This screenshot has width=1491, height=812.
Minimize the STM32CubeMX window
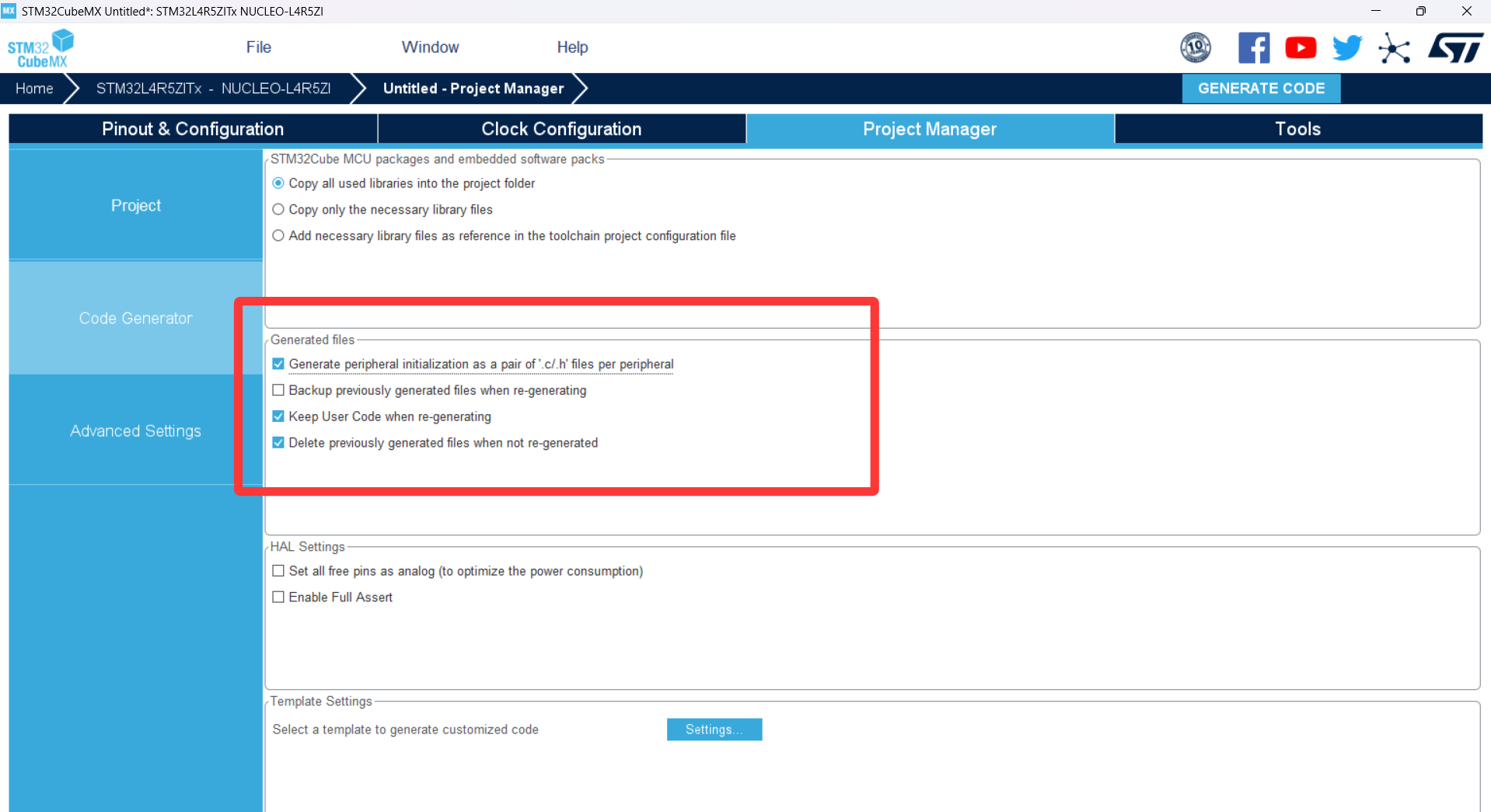(x=1376, y=11)
